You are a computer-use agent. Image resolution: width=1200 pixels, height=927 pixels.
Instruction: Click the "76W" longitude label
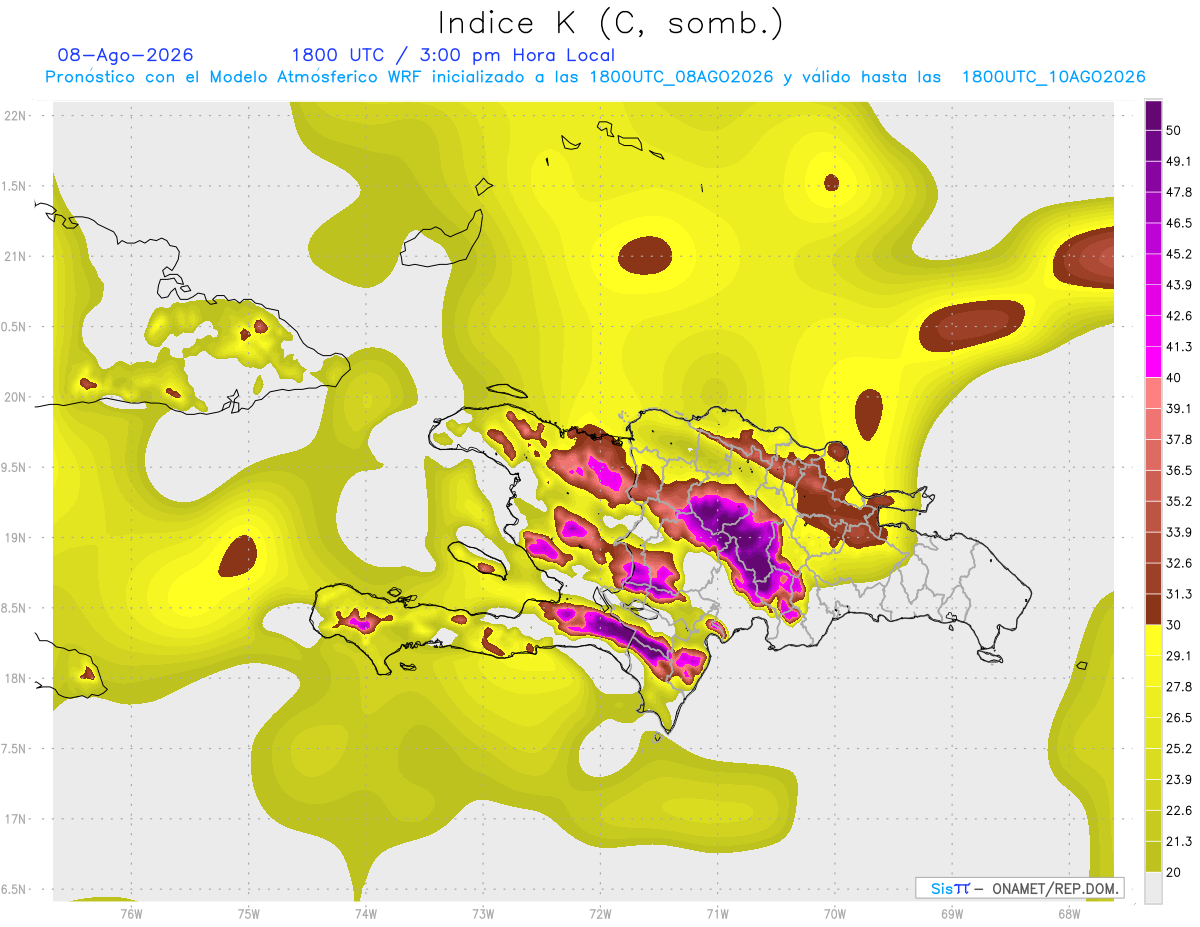pyautogui.click(x=131, y=913)
